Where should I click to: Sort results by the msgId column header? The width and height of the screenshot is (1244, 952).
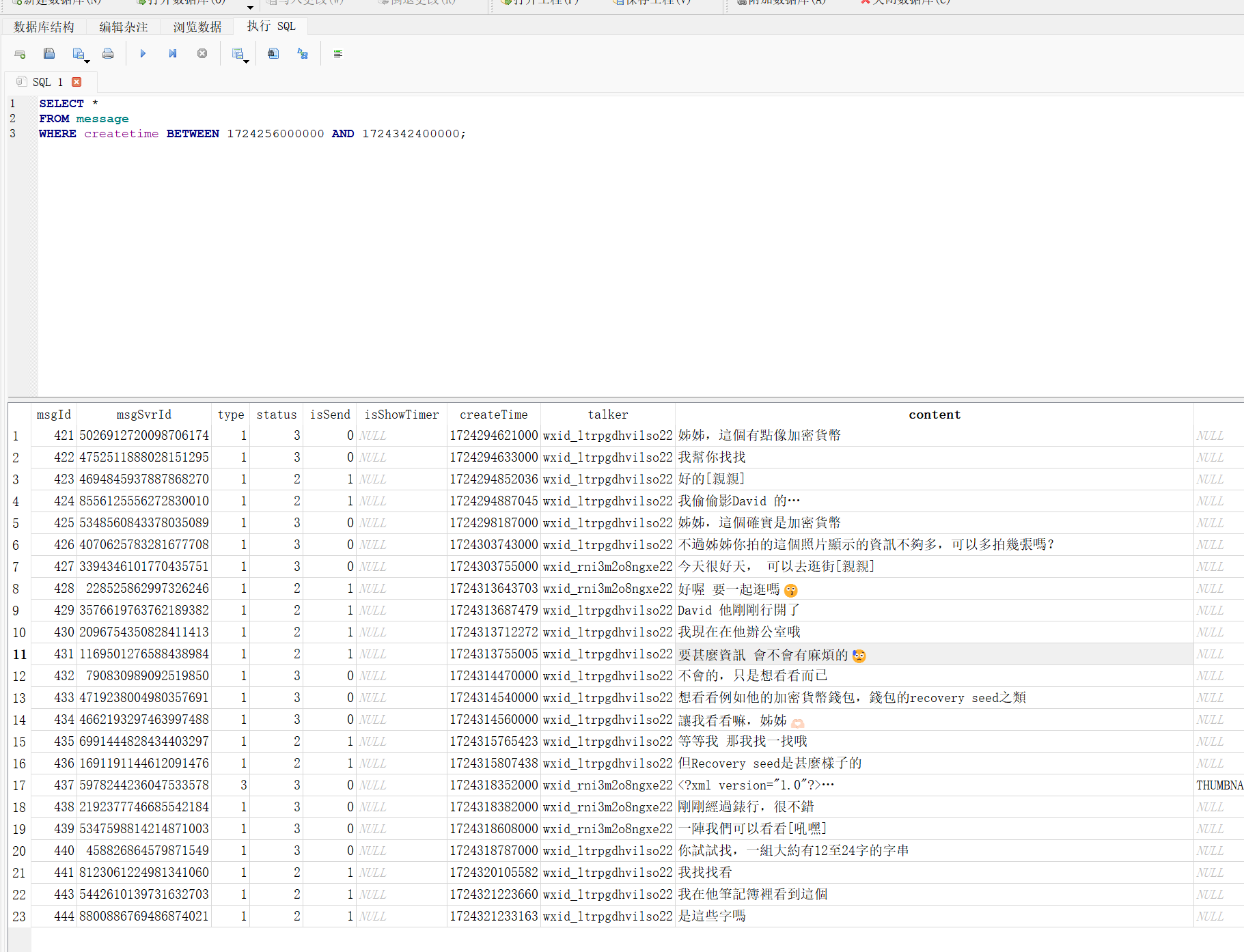click(x=54, y=415)
